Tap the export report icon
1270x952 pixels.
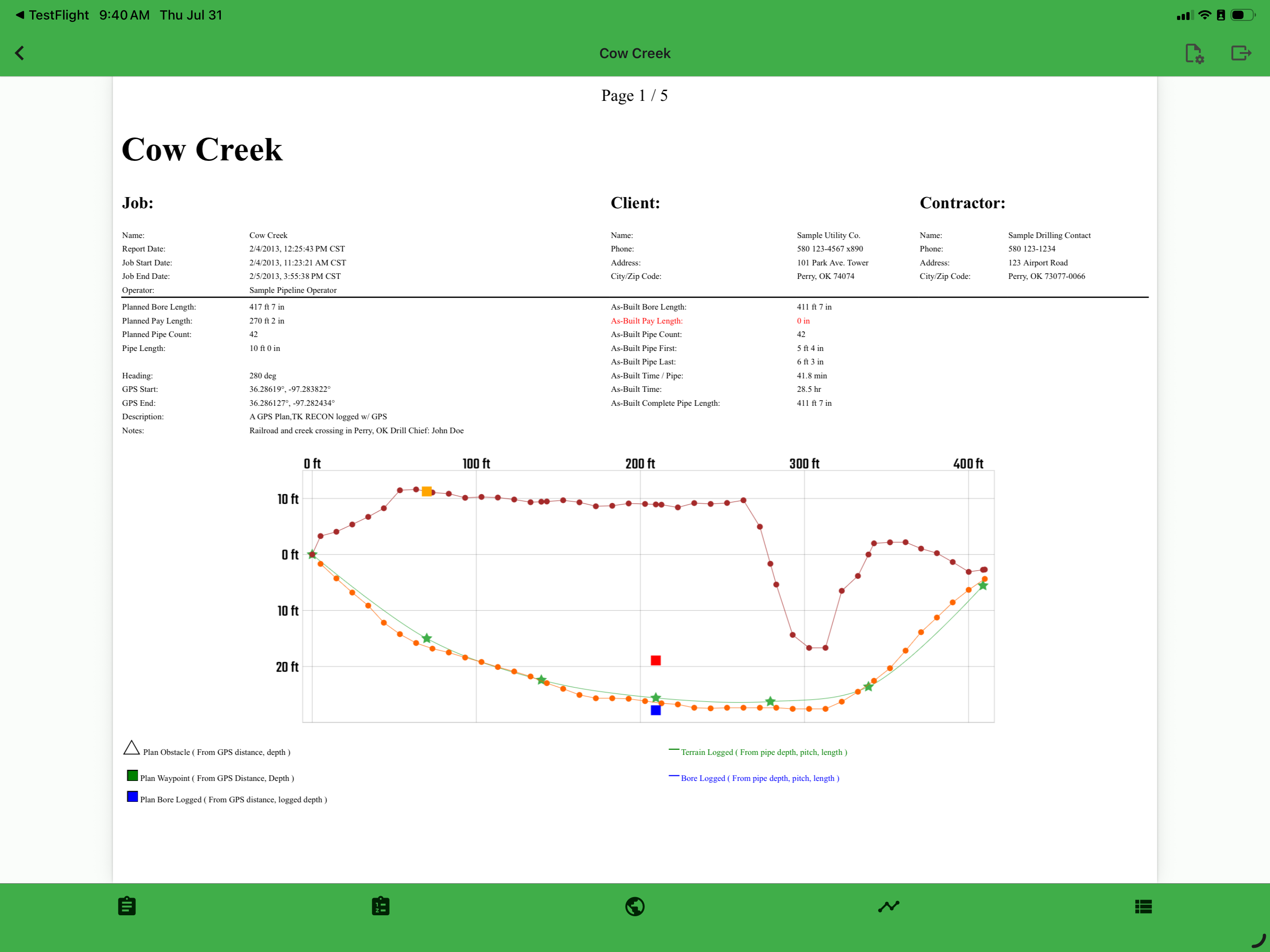pyautogui.click(x=1241, y=53)
